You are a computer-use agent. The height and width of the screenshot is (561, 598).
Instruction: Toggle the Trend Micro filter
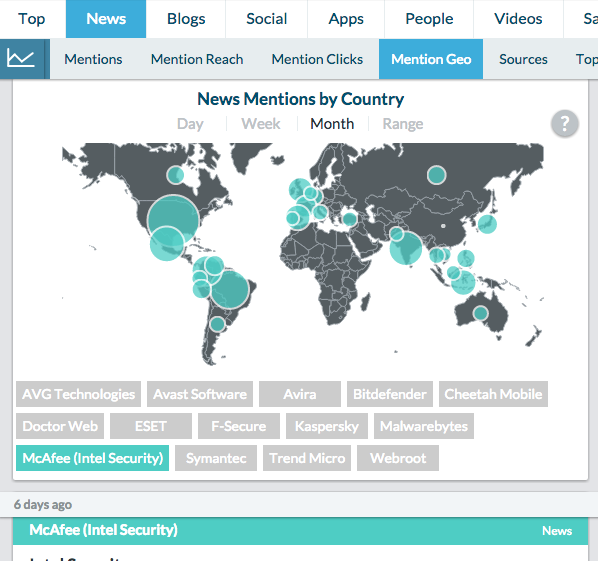tap(307, 458)
